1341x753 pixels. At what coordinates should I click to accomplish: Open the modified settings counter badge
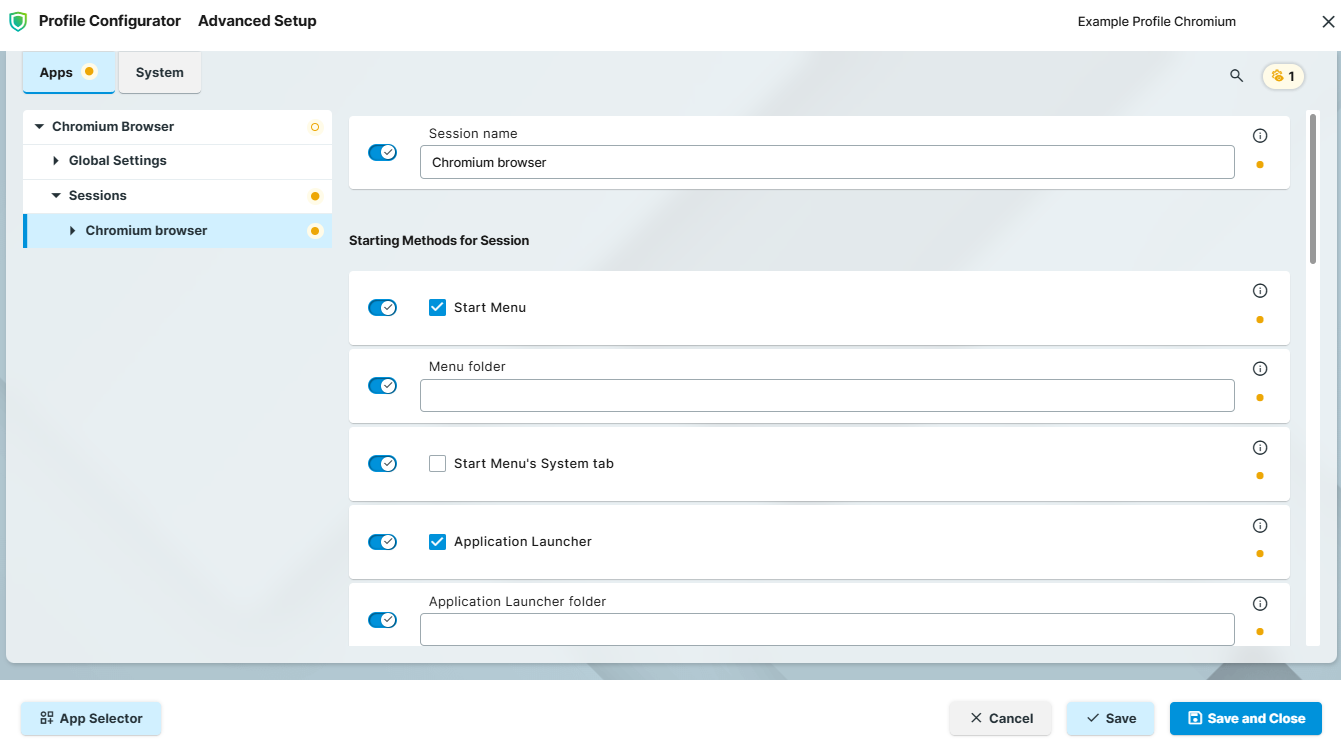[x=1283, y=75]
